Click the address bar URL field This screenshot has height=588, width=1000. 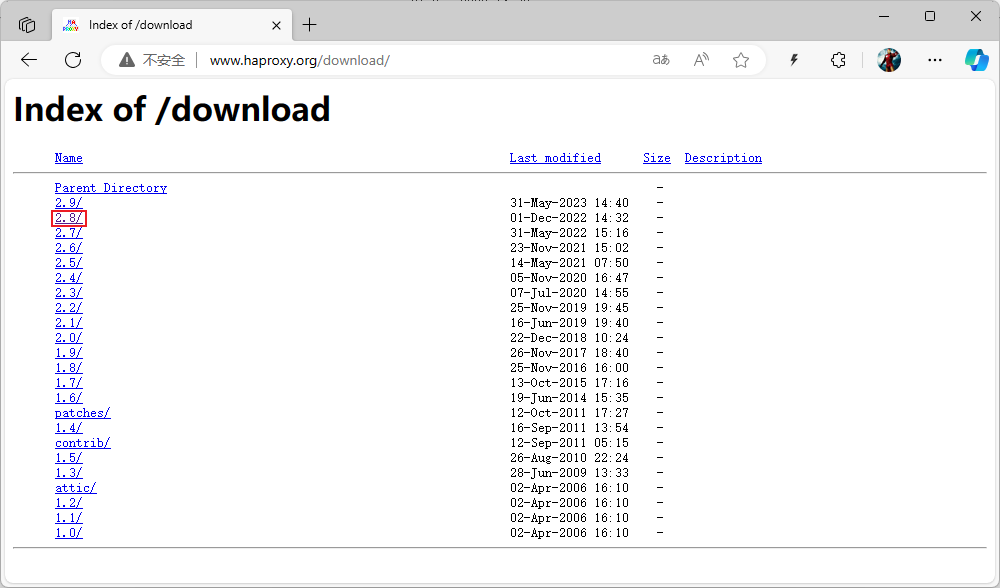pos(400,60)
